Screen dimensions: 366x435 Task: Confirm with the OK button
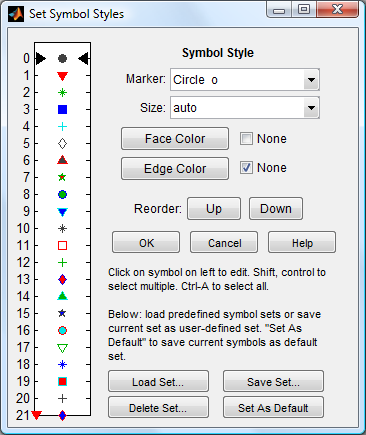[146, 243]
